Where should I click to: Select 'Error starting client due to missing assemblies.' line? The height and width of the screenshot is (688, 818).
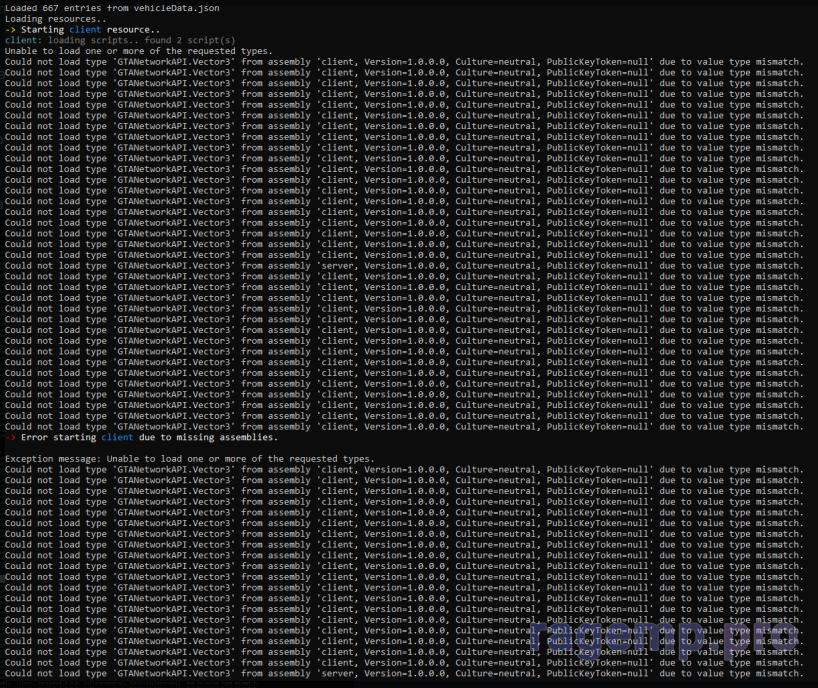[x=141, y=437]
